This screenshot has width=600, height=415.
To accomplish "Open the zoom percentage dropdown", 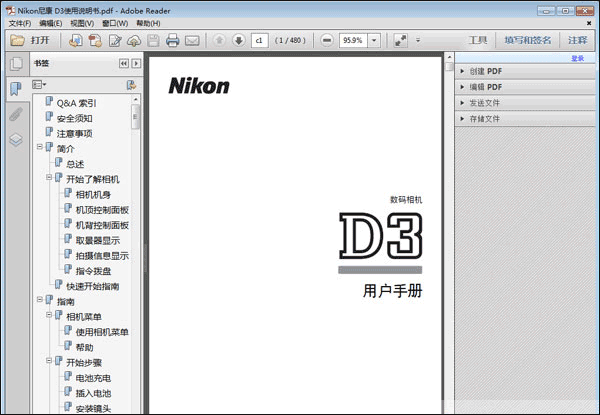I will 375,41.
